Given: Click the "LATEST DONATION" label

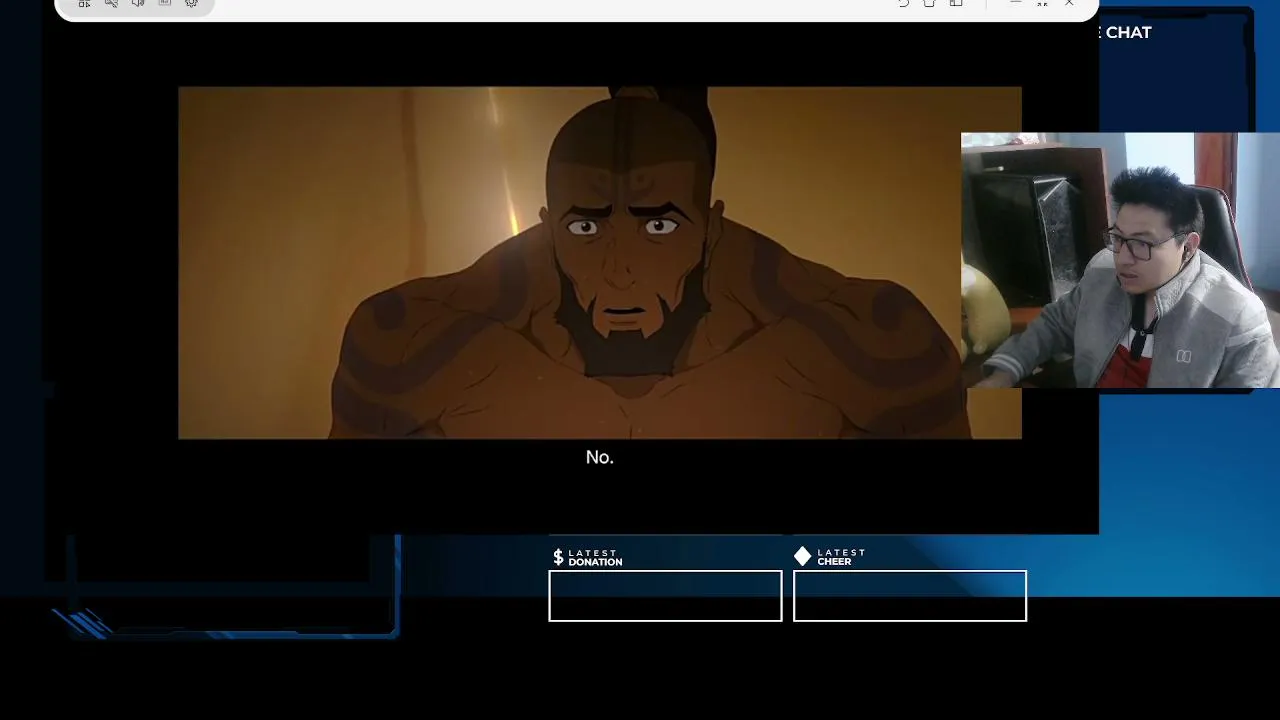Looking at the screenshot, I should 595,558.
